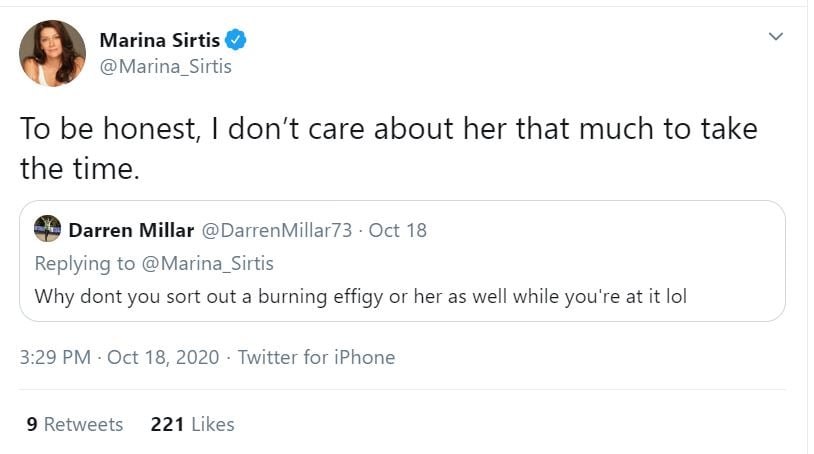
Task: Open the tweet options chevron menu
Action: pyautogui.click(x=774, y=37)
